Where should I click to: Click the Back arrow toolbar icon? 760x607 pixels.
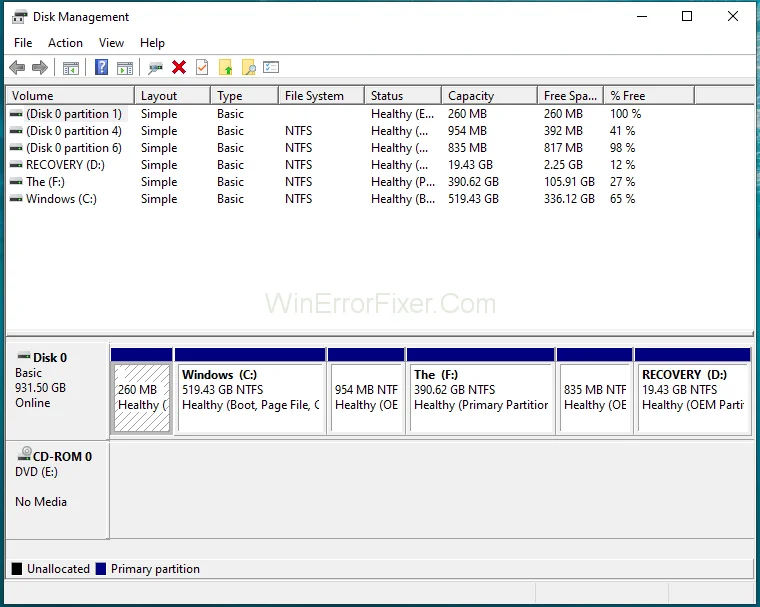click(17, 67)
